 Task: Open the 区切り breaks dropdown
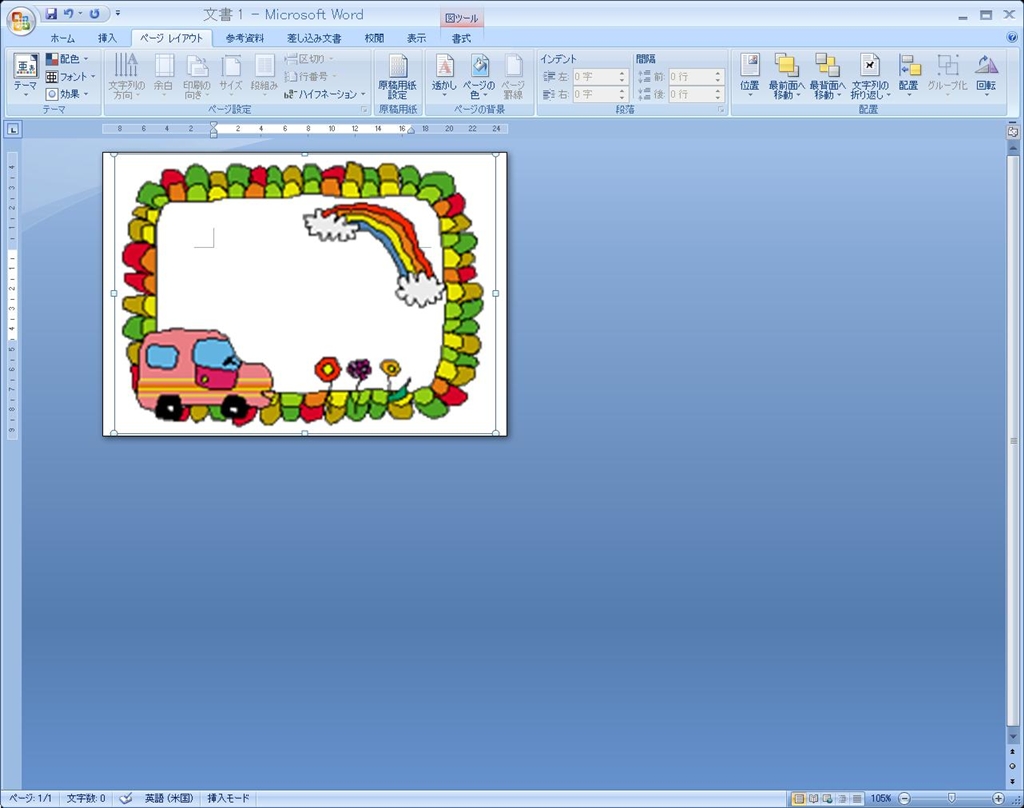click(x=310, y=59)
